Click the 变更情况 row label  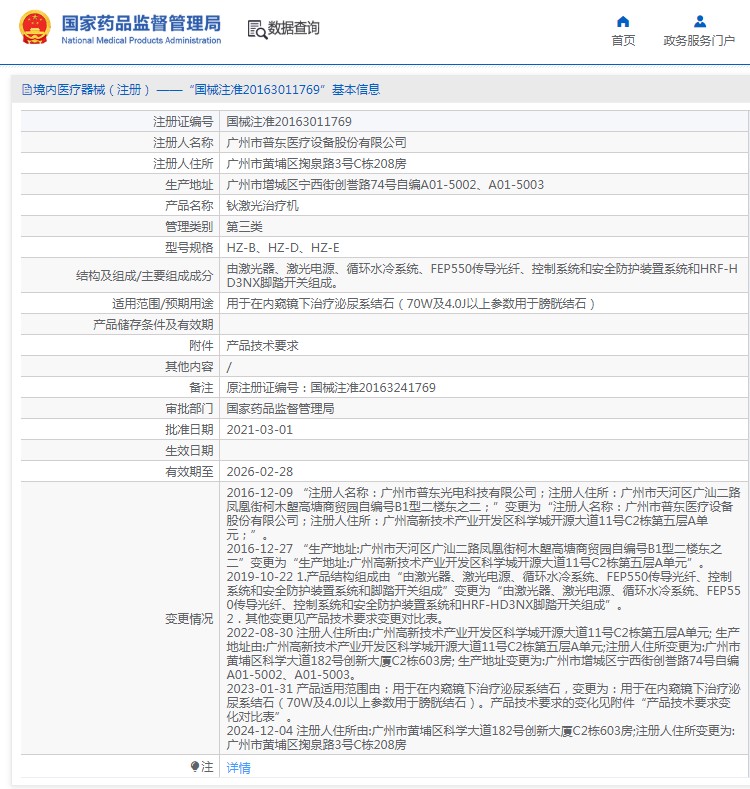pos(189,619)
